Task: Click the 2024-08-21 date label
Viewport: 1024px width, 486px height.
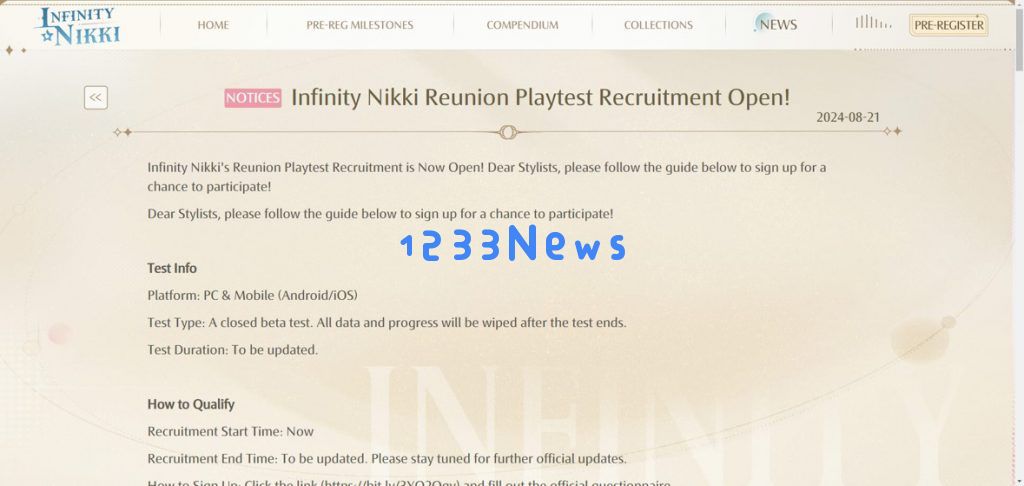Action: (848, 118)
